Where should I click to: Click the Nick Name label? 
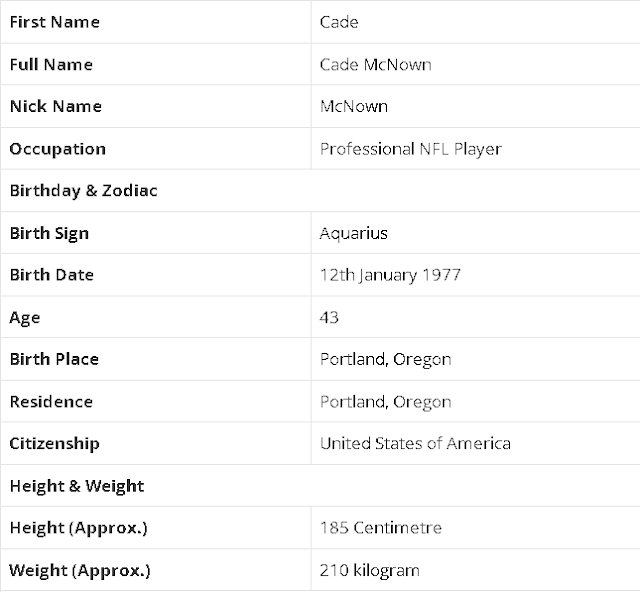point(55,106)
